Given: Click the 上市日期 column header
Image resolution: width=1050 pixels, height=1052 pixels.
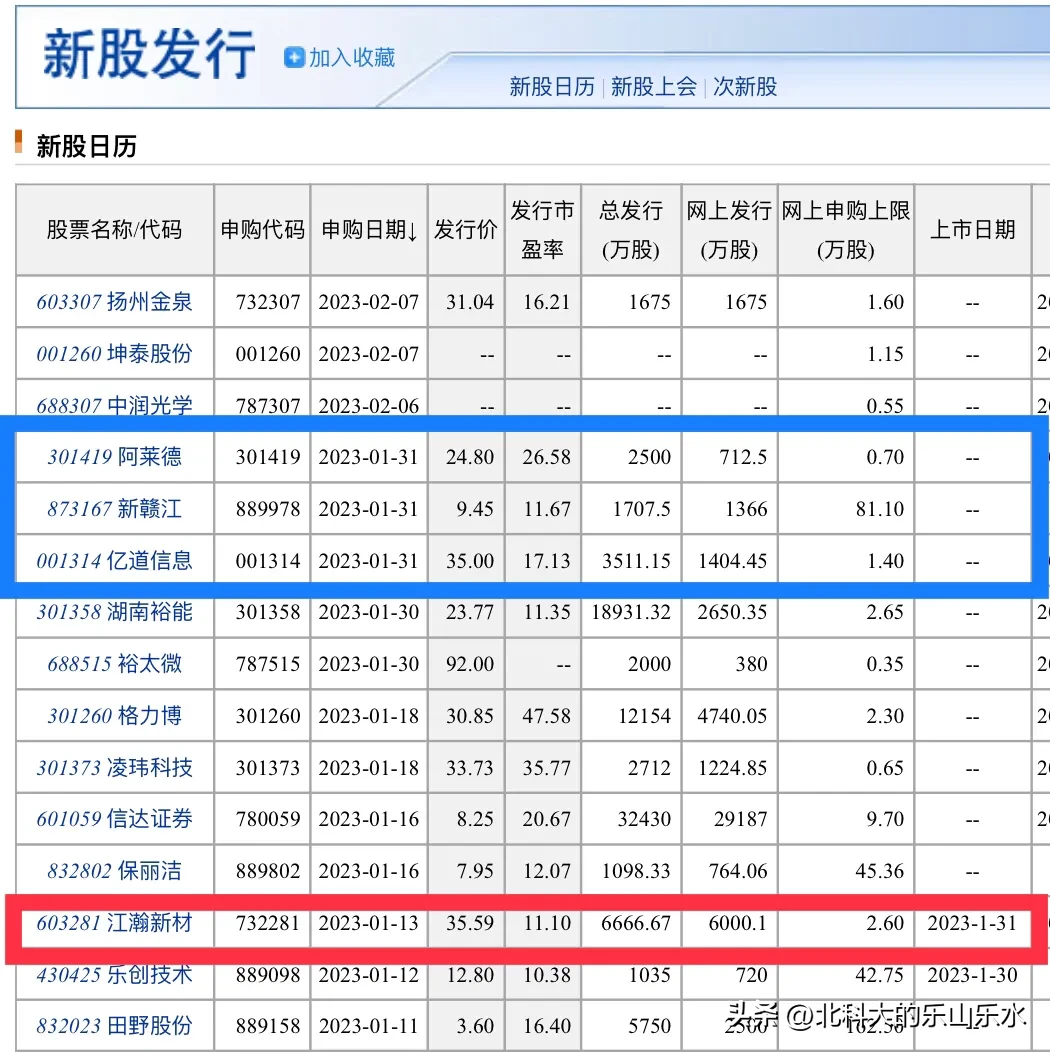Looking at the screenshot, I should [972, 229].
